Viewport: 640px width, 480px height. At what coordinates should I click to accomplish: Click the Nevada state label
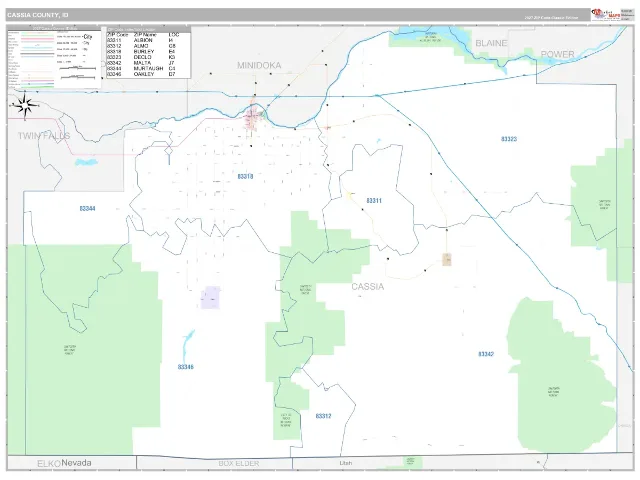[x=76, y=463]
